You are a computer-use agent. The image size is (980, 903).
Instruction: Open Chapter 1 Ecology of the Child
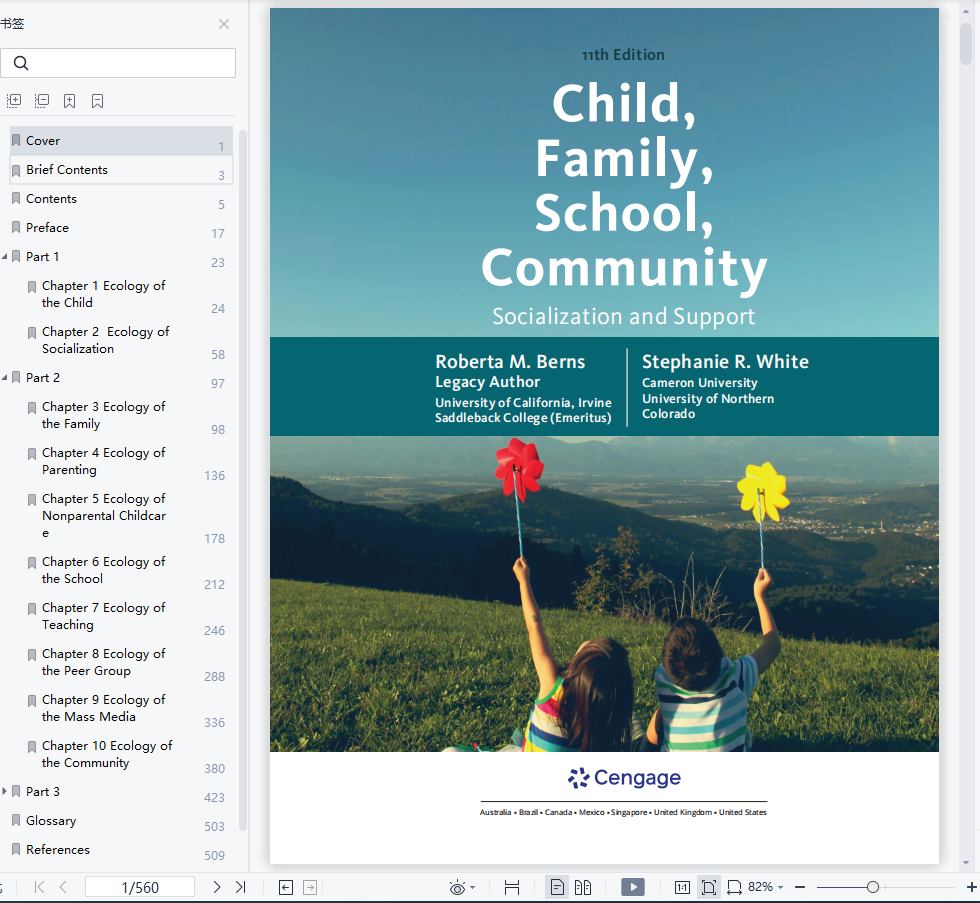(x=103, y=294)
